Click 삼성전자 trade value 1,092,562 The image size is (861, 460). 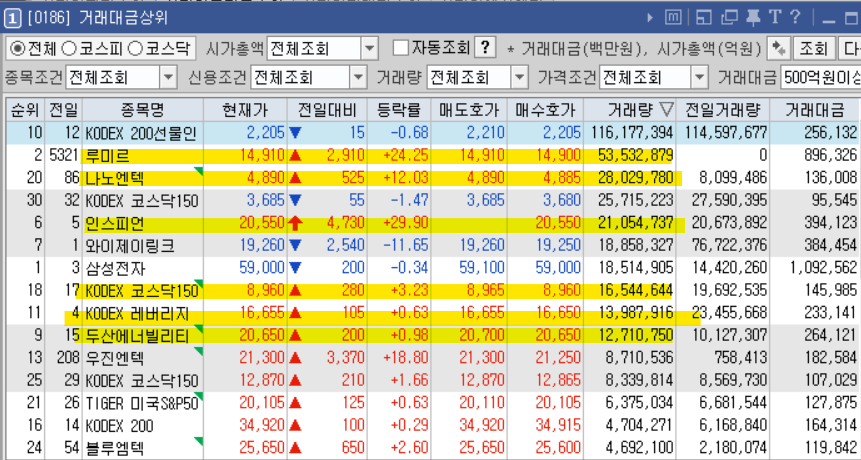pos(823,268)
